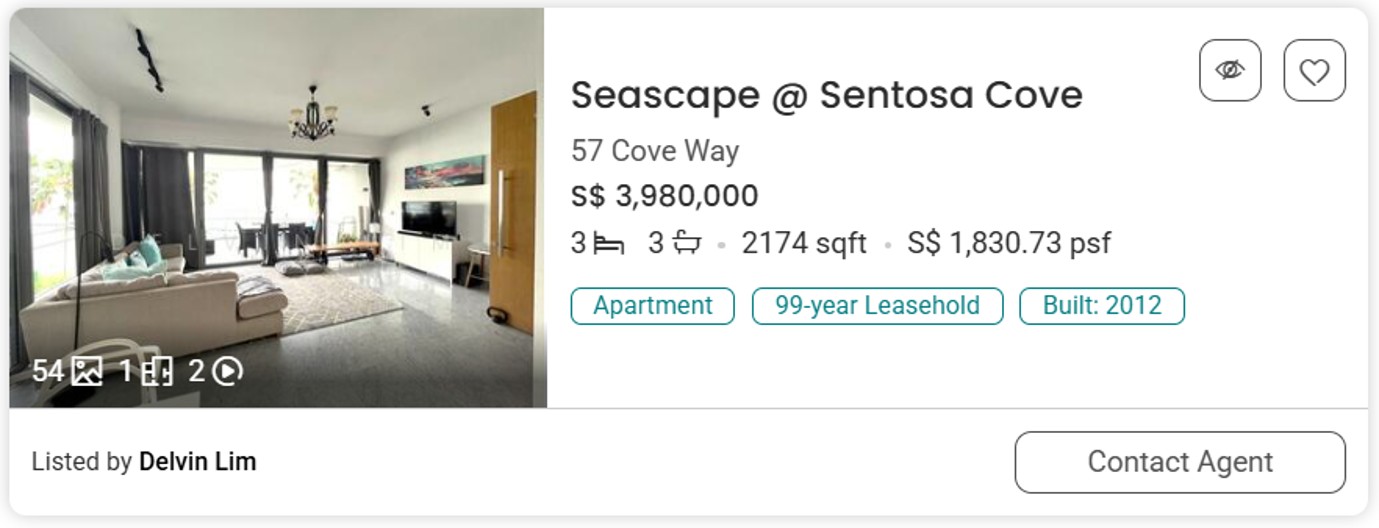
Task: Click the 57 Cove Way address
Action: tap(655, 151)
